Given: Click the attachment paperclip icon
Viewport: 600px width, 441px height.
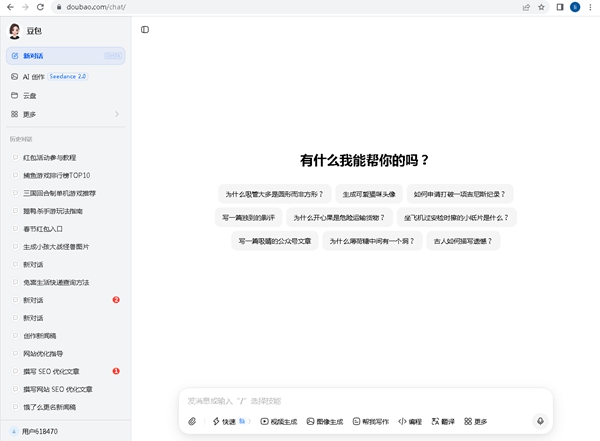Looking at the screenshot, I should click(192, 422).
